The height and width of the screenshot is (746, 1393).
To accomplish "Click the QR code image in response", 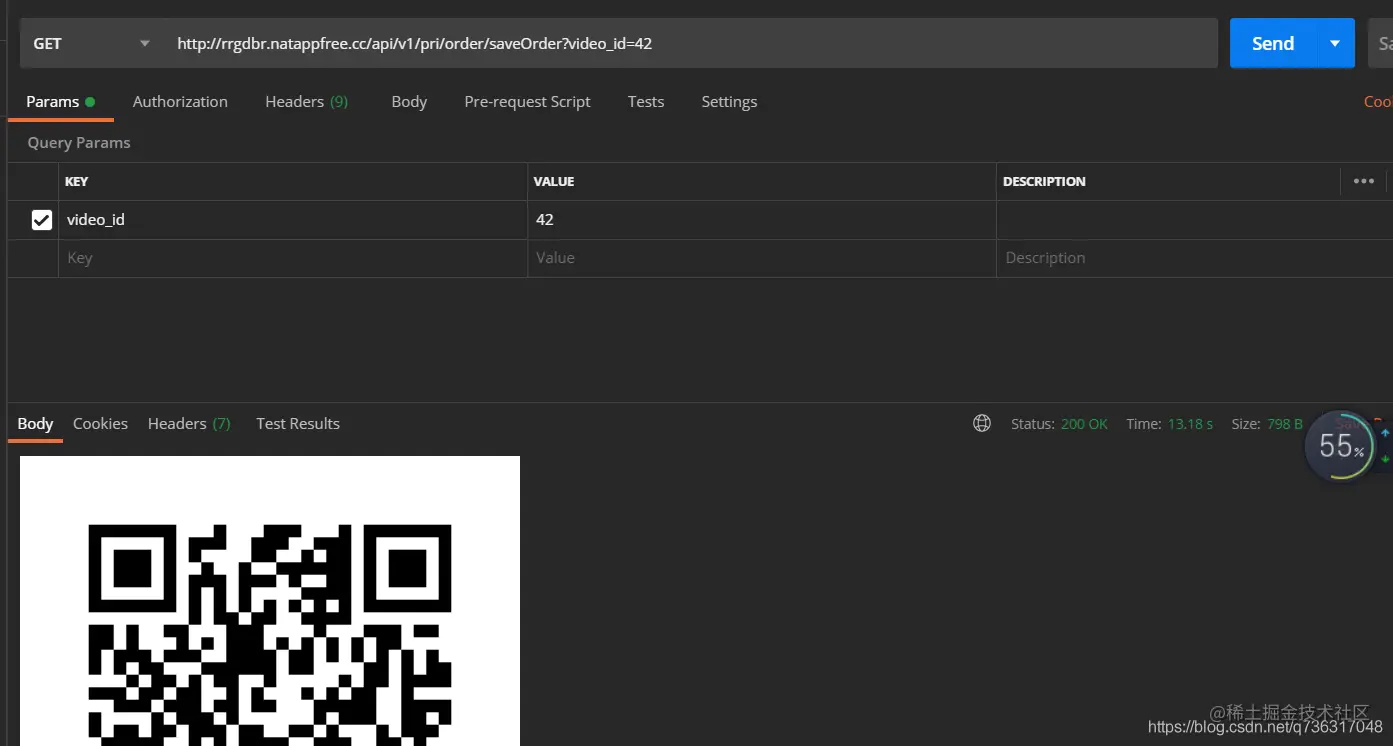I will tap(270, 601).
